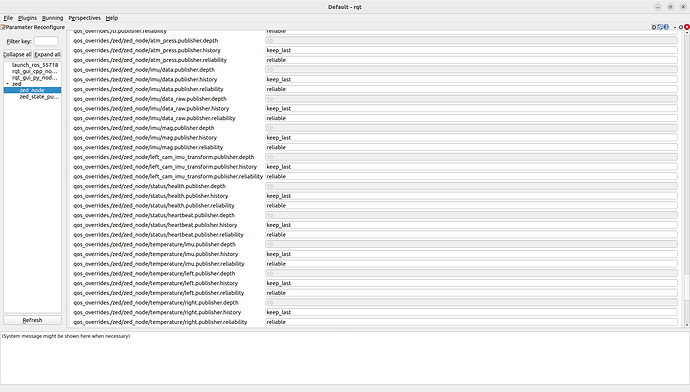The image size is (690, 392).
Task: Edit status/heartbeat.publisher.history value field
Action: pos(471,225)
